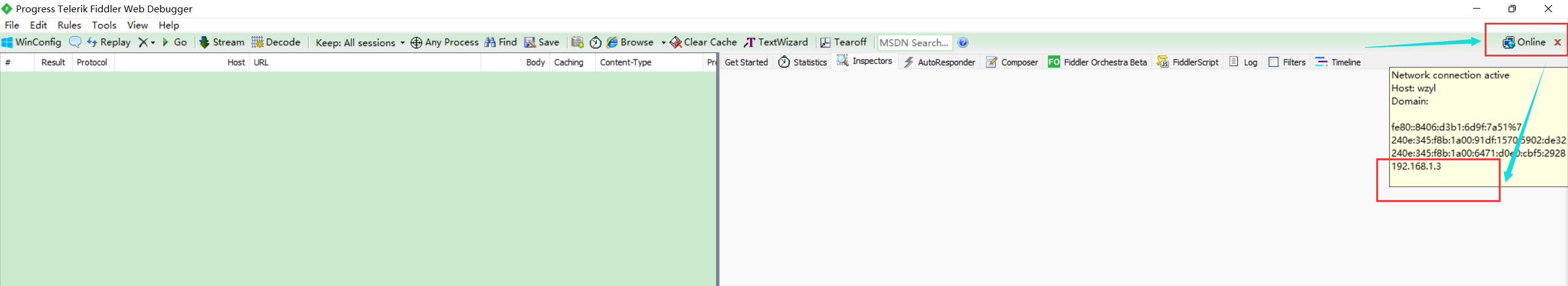Open Keep: All sessions dropdown

coord(360,42)
